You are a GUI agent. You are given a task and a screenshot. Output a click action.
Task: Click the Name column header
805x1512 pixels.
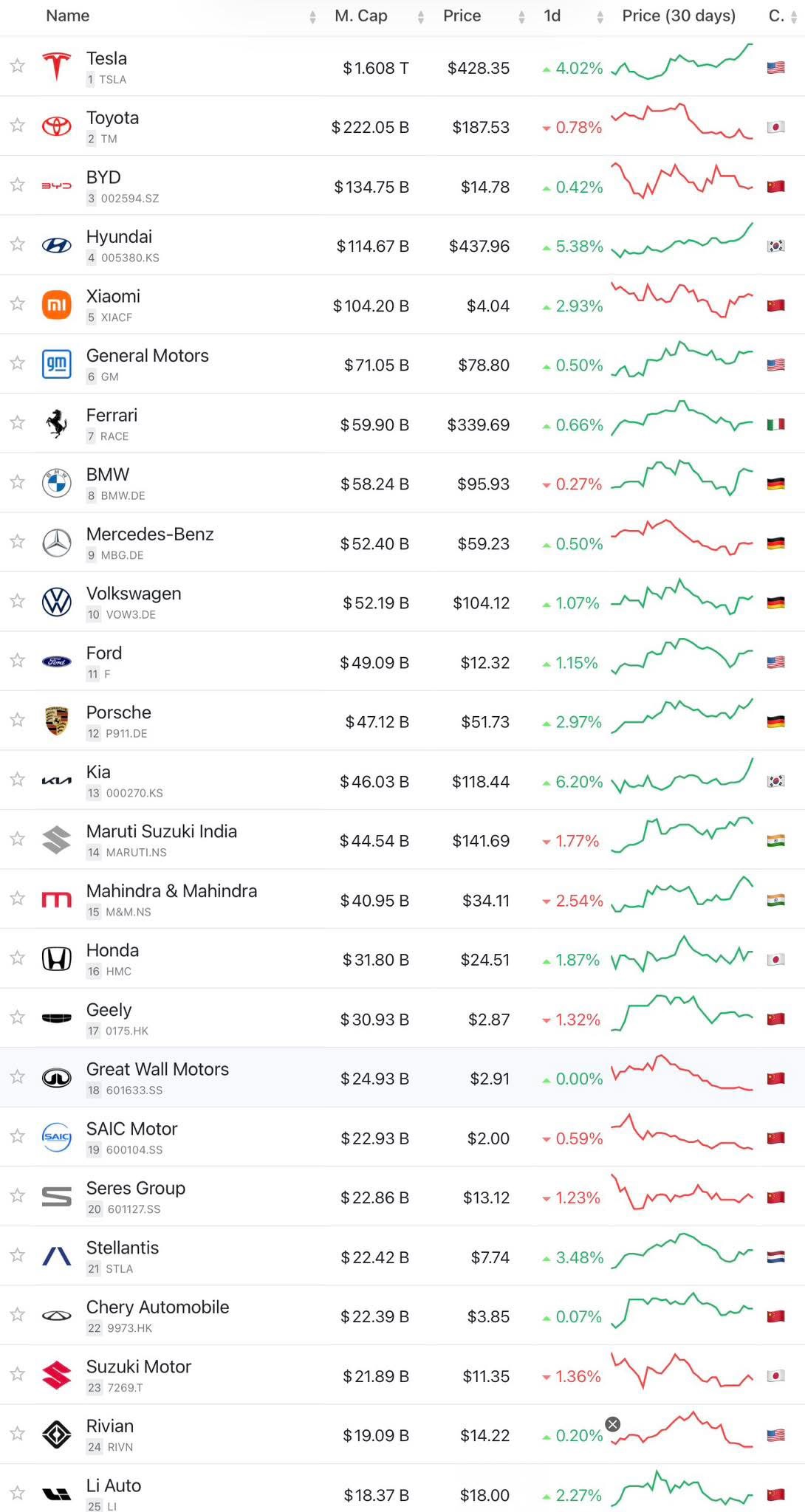(68, 16)
